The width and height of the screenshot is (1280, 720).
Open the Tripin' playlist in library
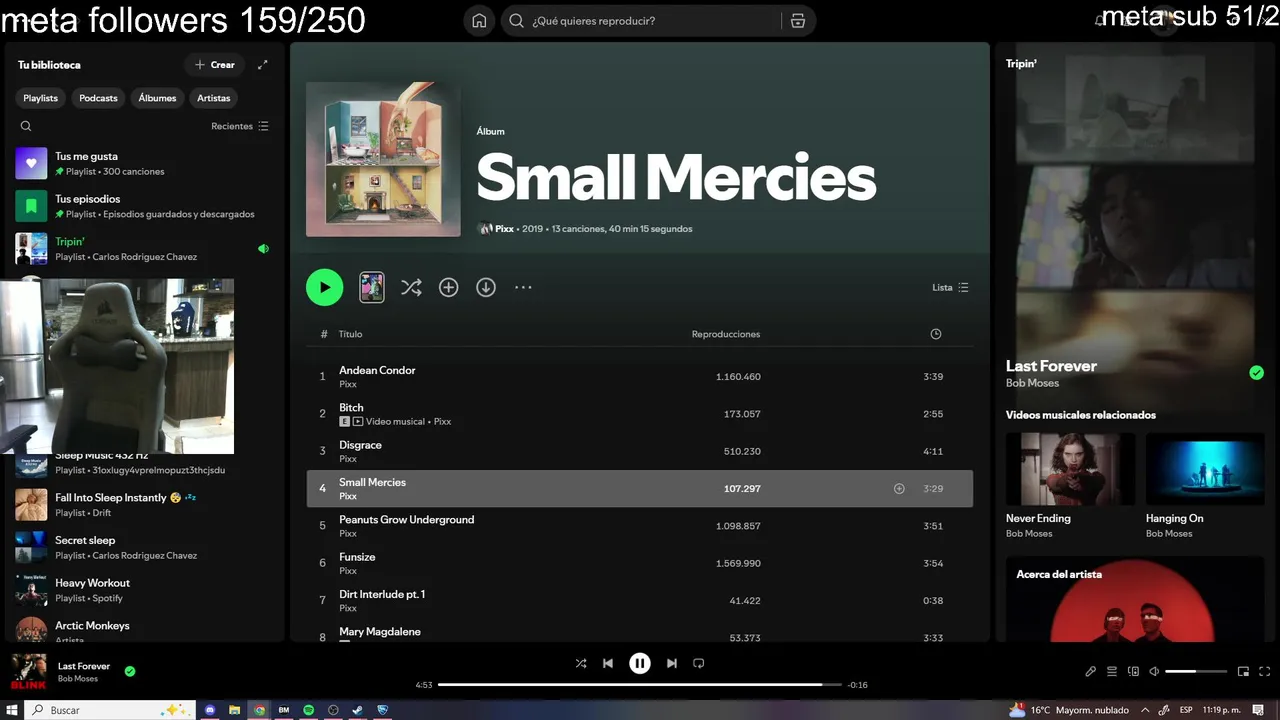[x=142, y=249]
